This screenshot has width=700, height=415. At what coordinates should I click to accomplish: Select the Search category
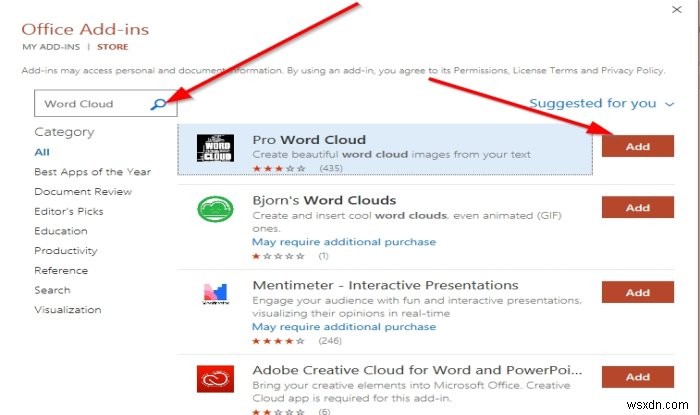pos(52,290)
